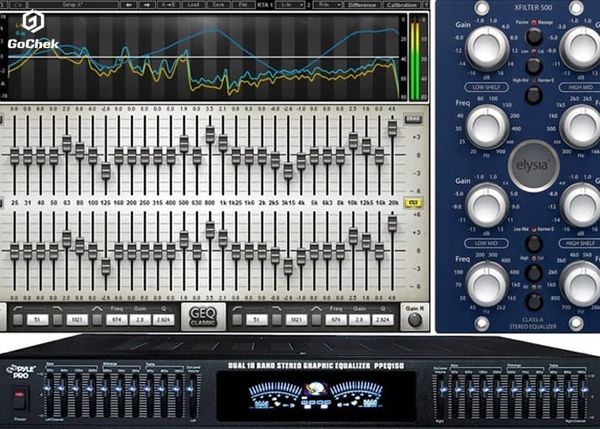600x429 pixels.
Task: Click the High Shelf Gain knob
Action: pyautogui.click(x=580, y=205)
